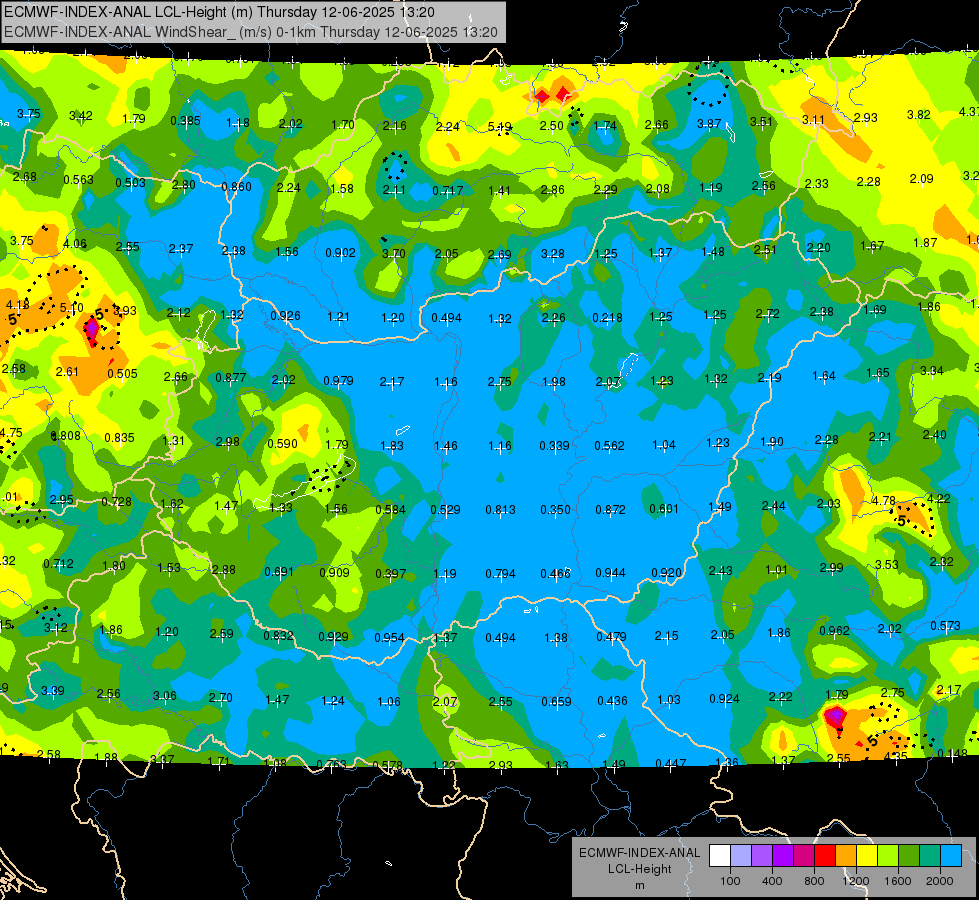Click the wind shear value 0.877

(230, 377)
